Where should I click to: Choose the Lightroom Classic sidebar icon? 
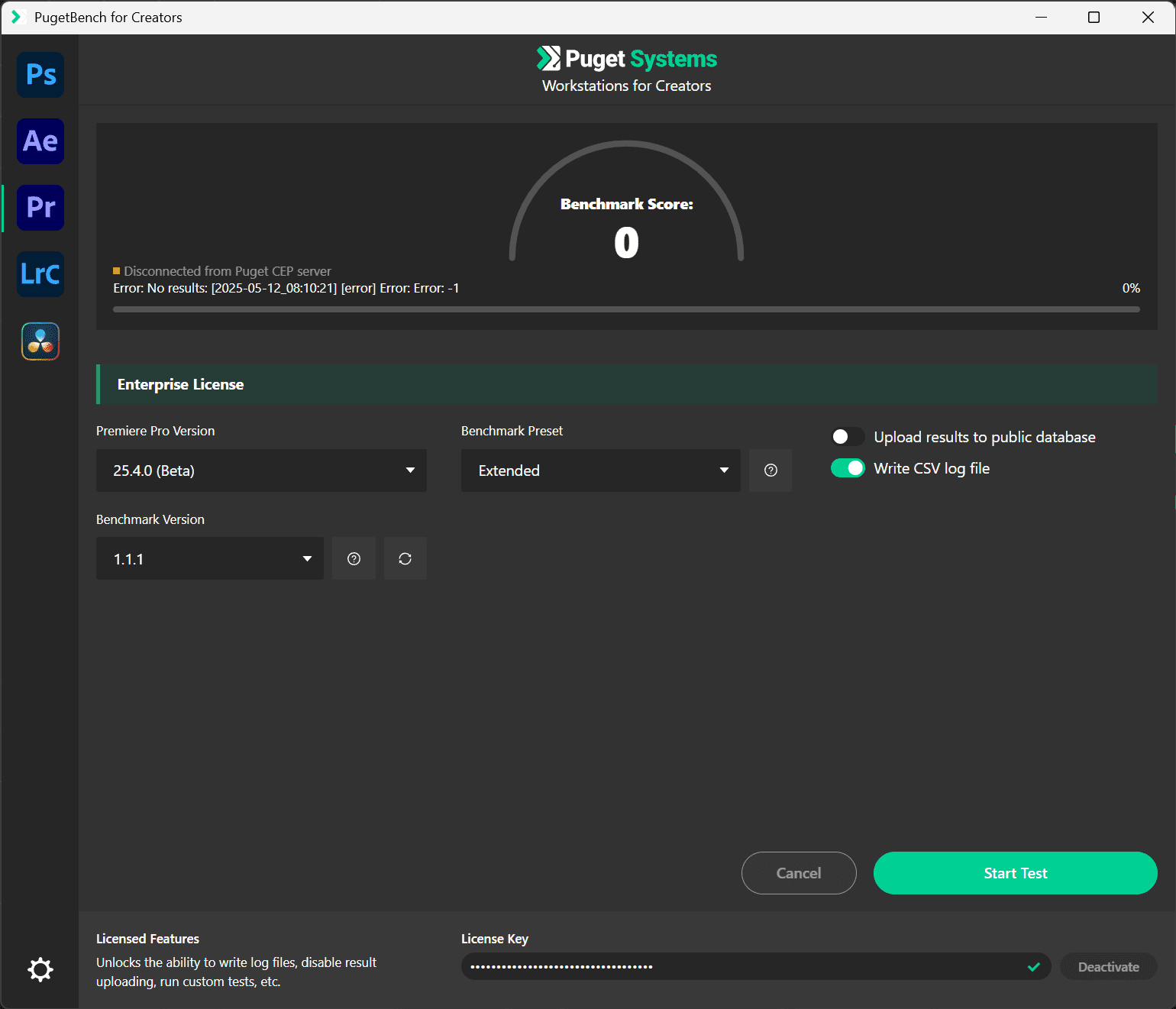tap(40, 274)
